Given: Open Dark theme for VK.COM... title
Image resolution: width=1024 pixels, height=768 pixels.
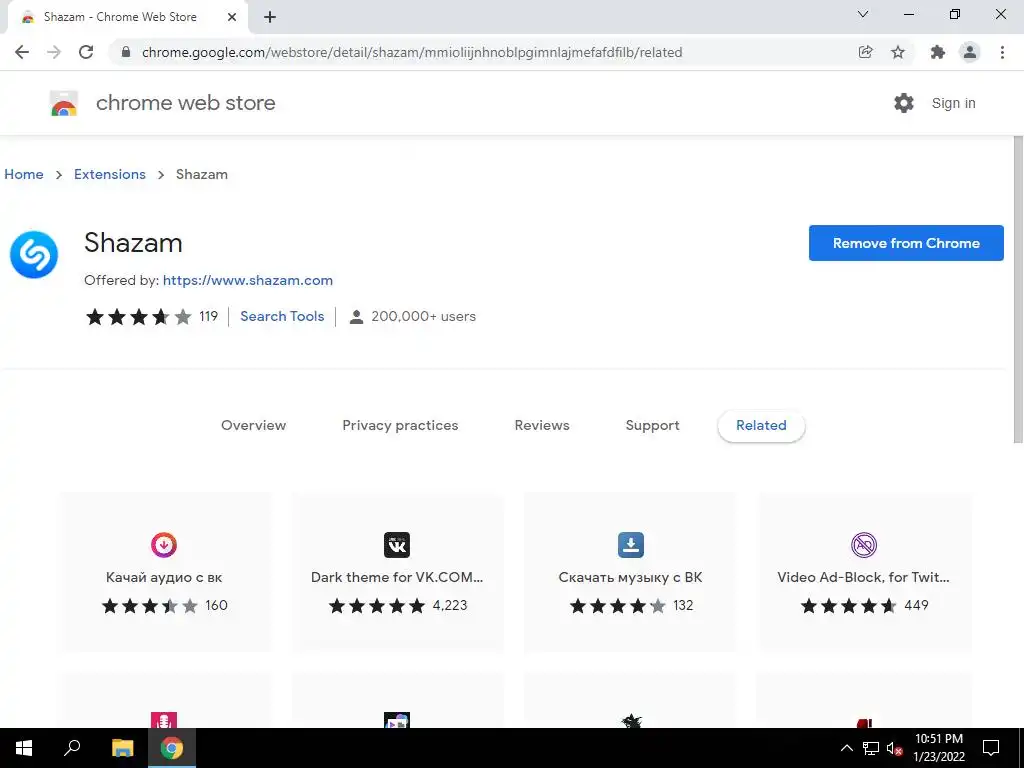Looking at the screenshot, I should pyautogui.click(x=397, y=577).
